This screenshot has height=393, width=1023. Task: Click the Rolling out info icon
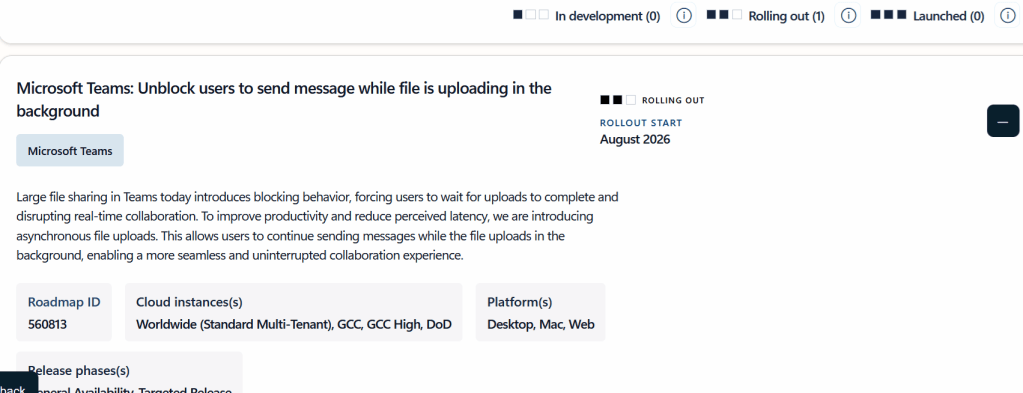pyautogui.click(x=847, y=16)
